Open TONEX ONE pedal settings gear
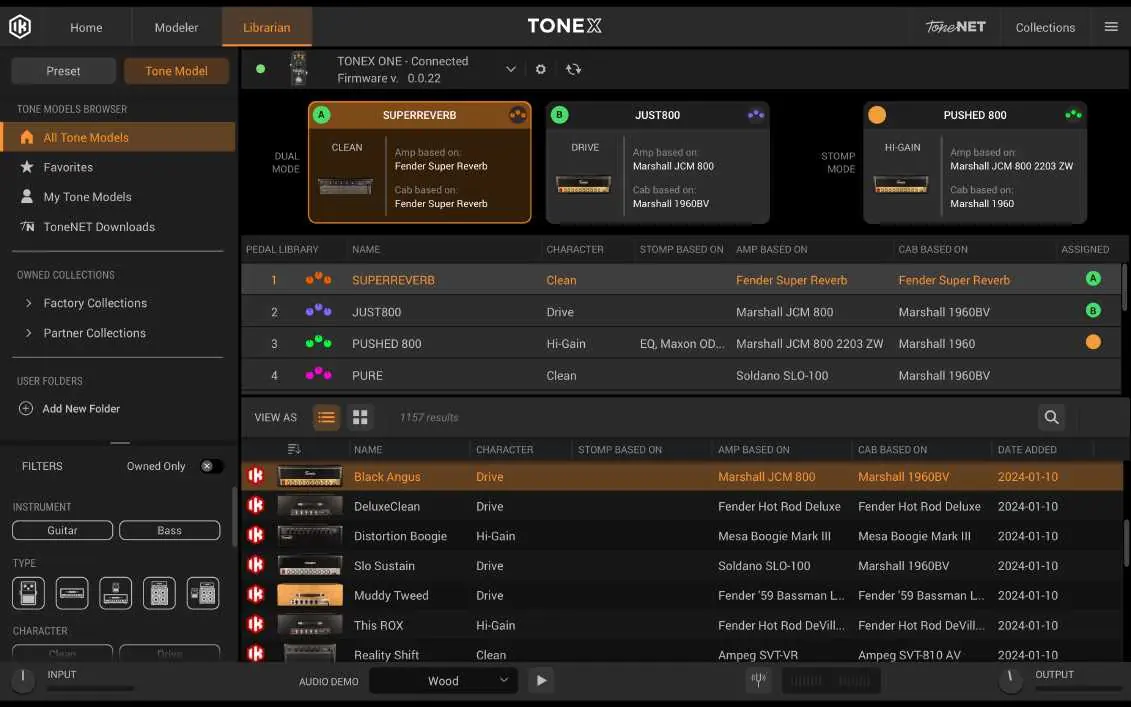The image size is (1131, 707). click(540, 69)
